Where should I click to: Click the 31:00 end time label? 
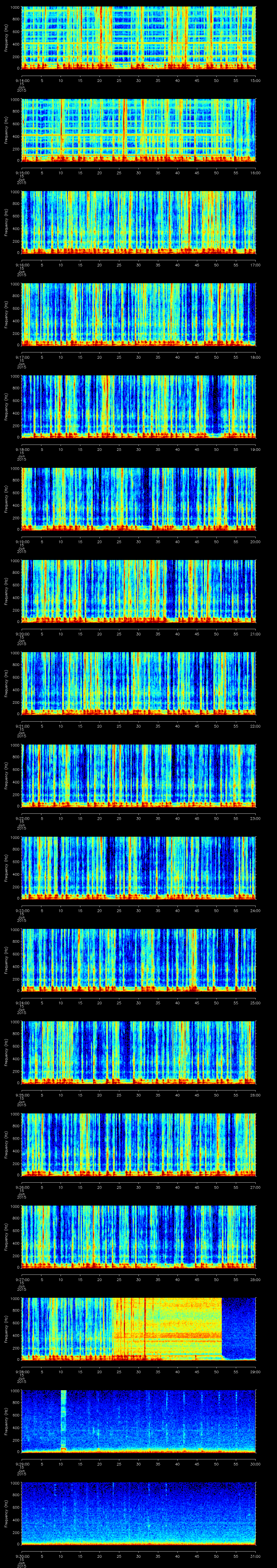(x=255, y=1556)
